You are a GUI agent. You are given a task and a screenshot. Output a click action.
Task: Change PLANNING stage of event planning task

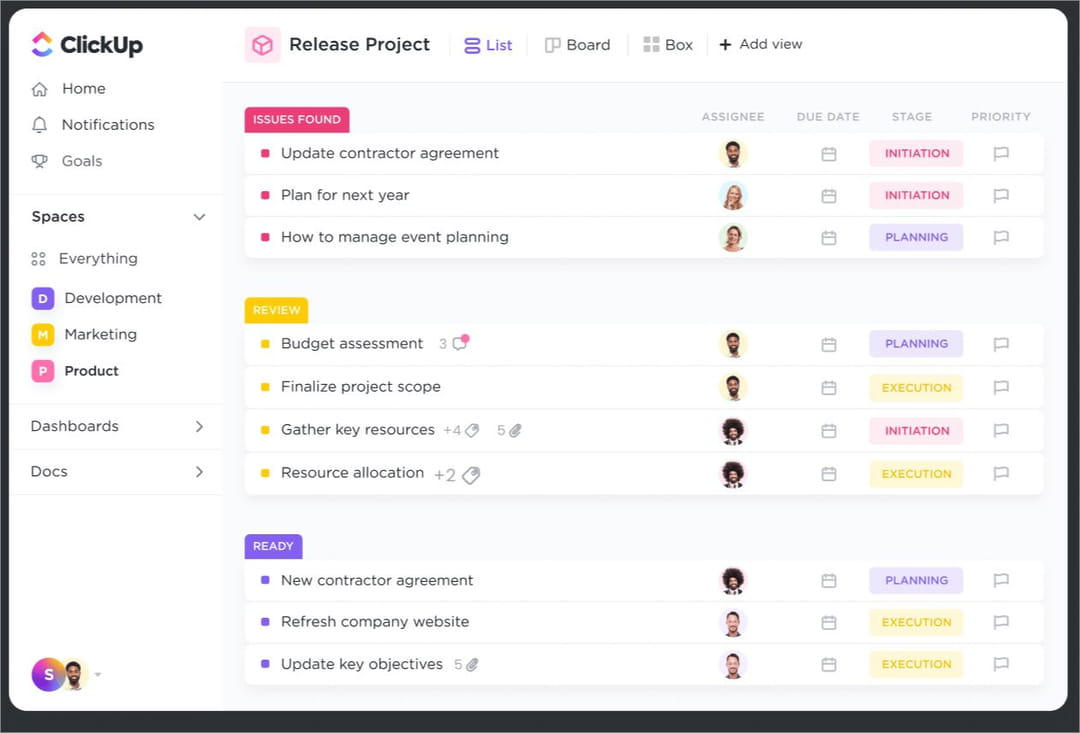pyautogui.click(x=916, y=238)
